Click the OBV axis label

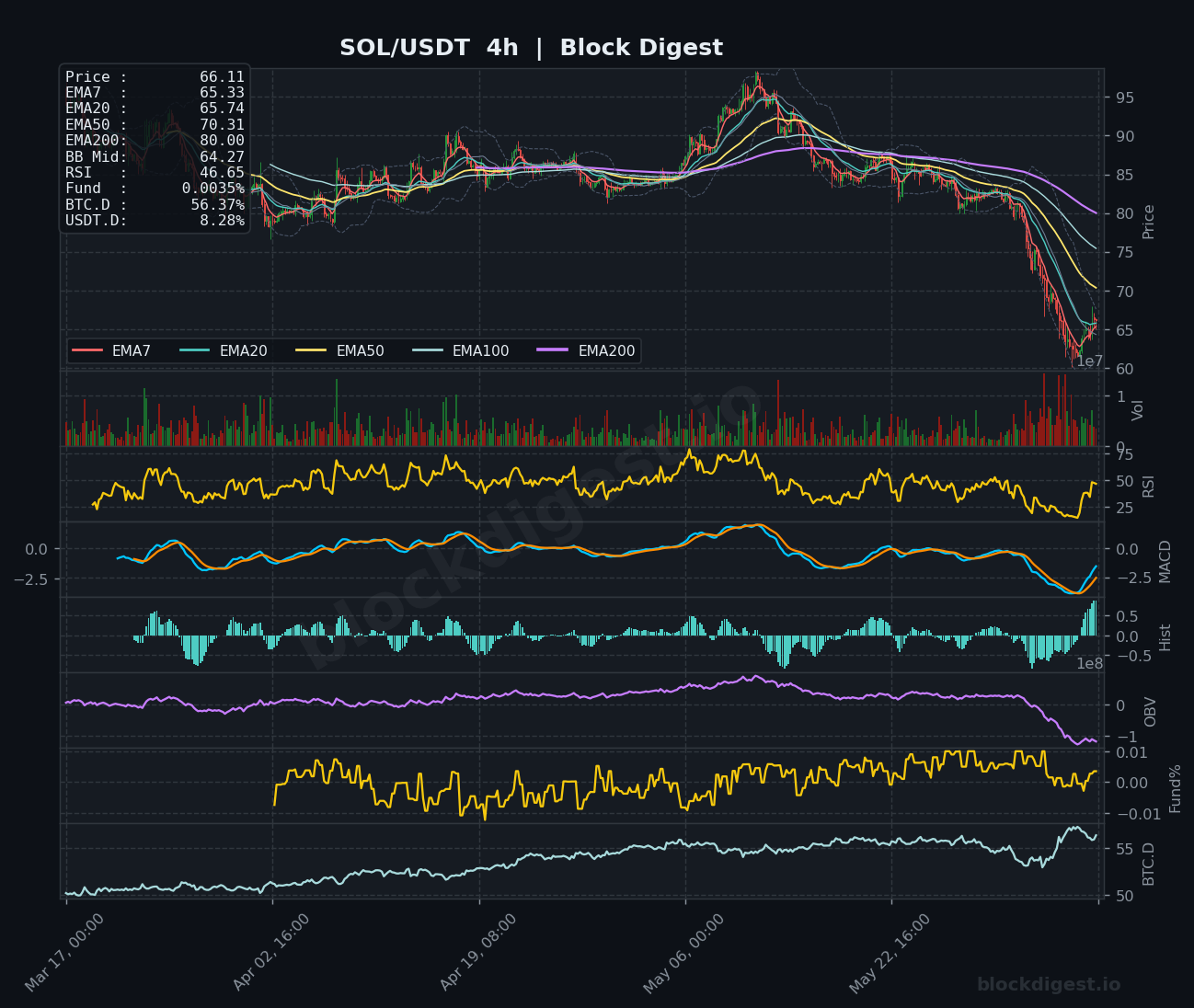(x=1150, y=712)
